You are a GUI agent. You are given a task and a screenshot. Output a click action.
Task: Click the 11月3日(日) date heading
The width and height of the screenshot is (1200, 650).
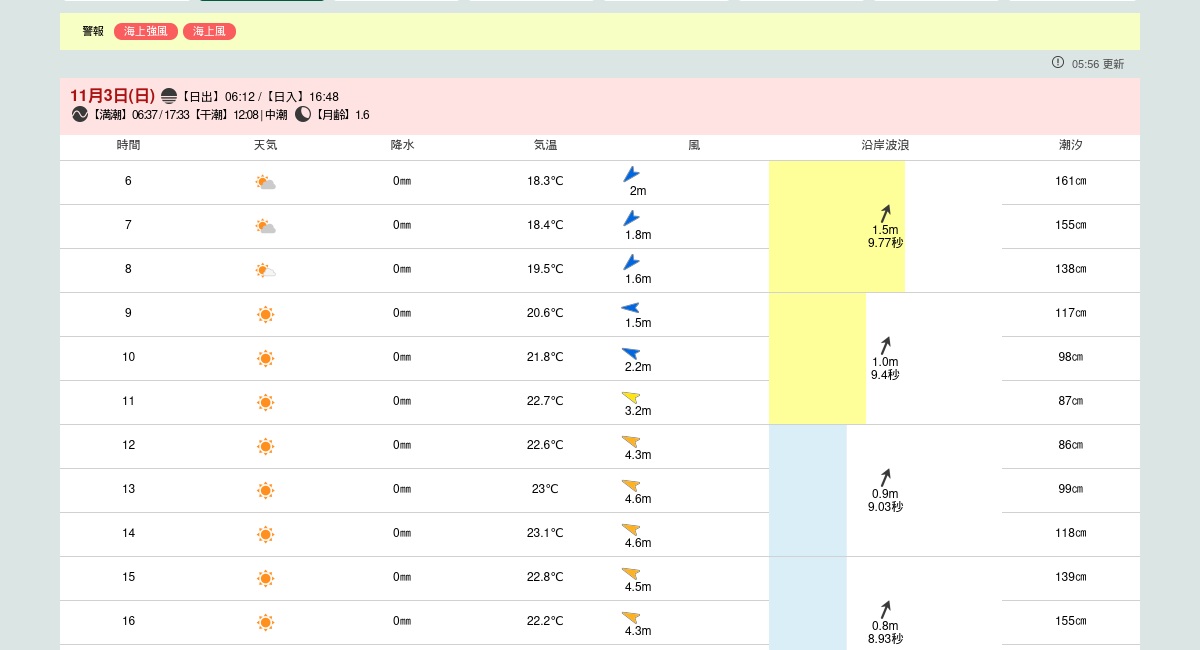coord(112,96)
